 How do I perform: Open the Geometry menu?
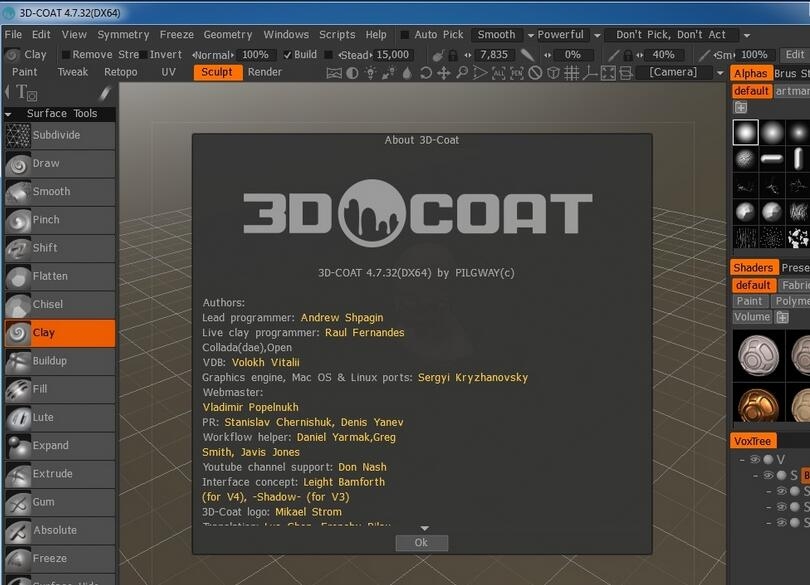[227, 35]
